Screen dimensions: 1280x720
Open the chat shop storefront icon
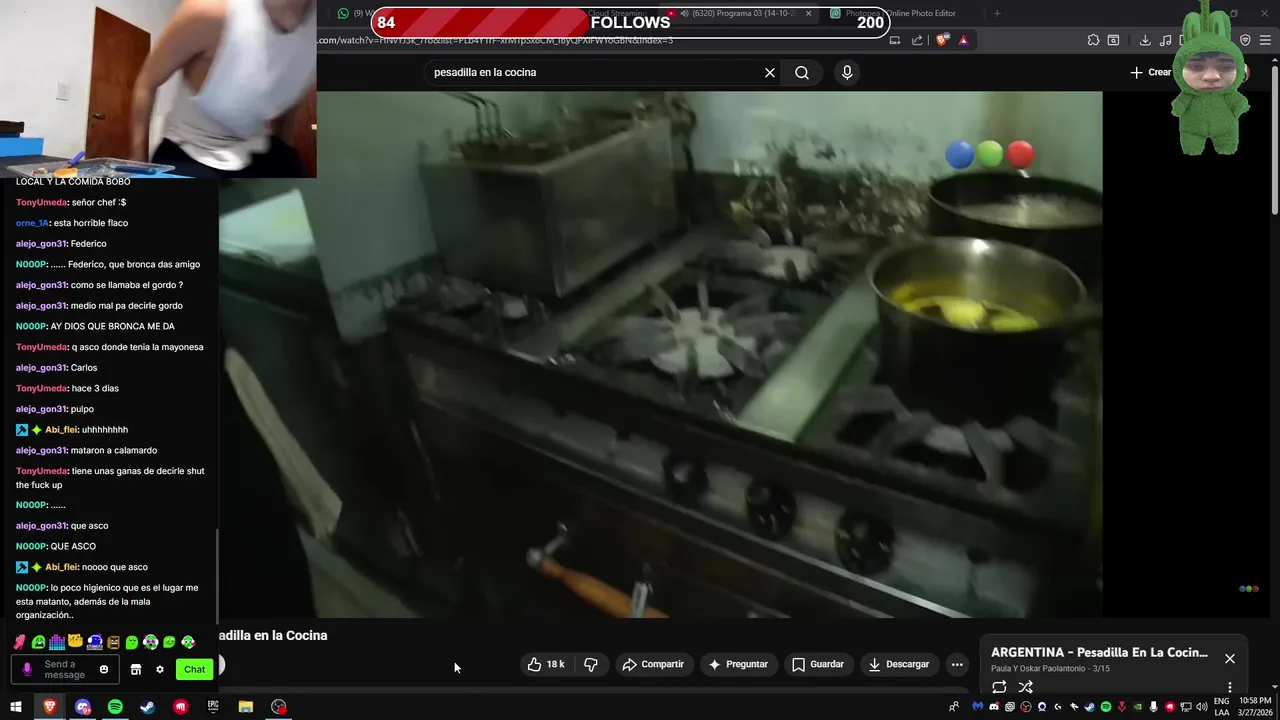[x=136, y=669]
